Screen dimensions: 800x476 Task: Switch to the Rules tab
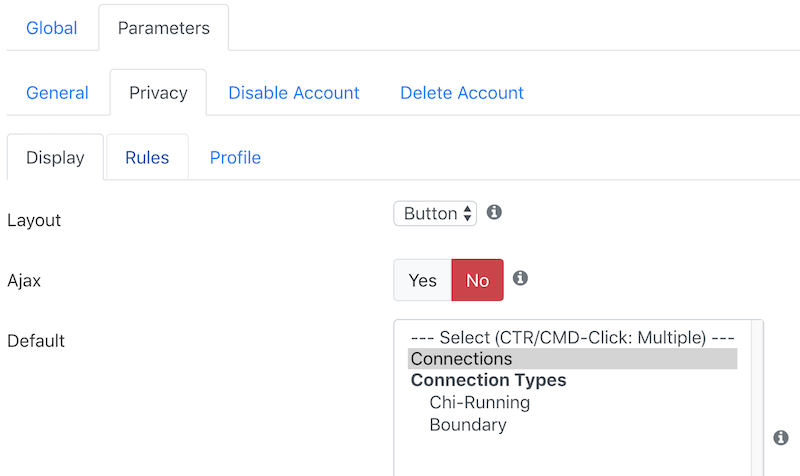pos(147,158)
